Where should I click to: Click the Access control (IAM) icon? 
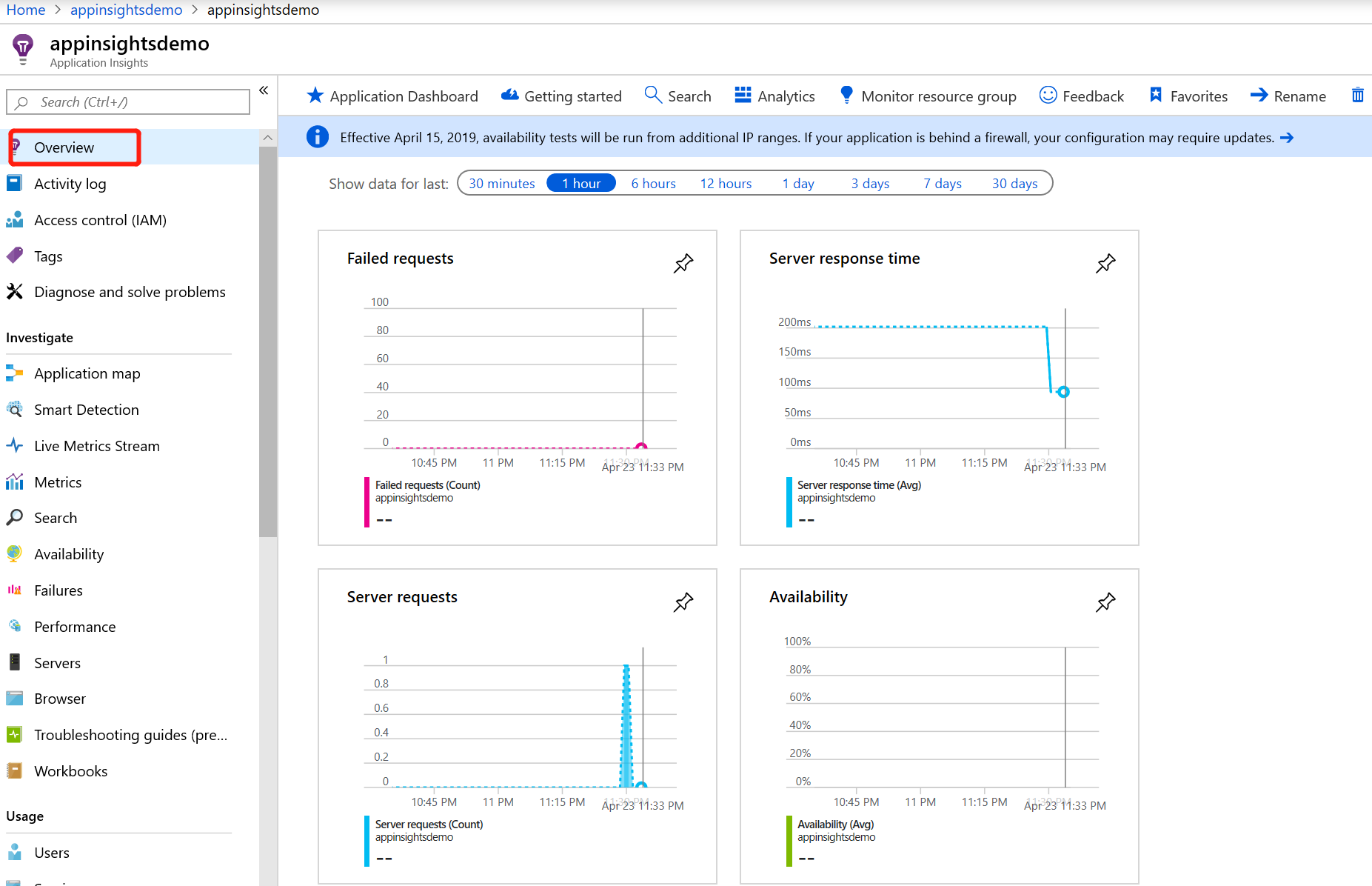[14, 219]
